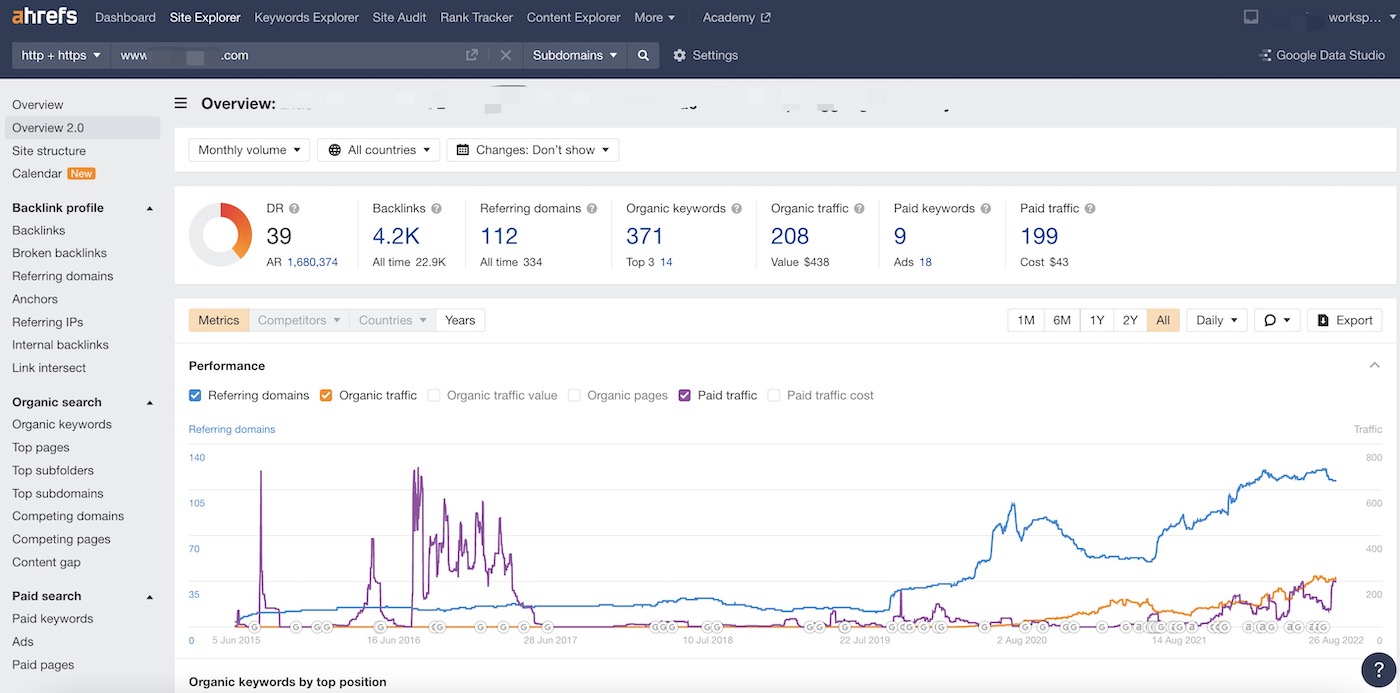Select the Metrics tab

tap(219, 320)
